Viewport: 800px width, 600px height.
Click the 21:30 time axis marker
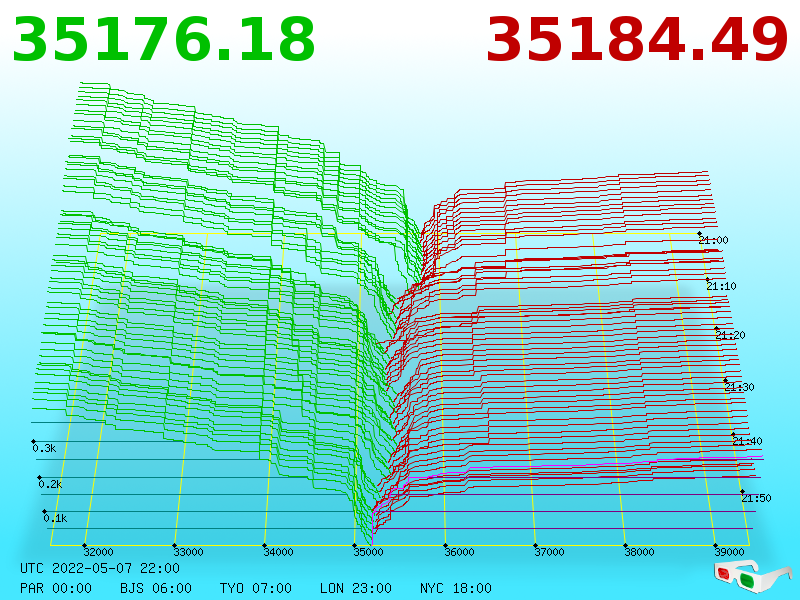pos(739,387)
